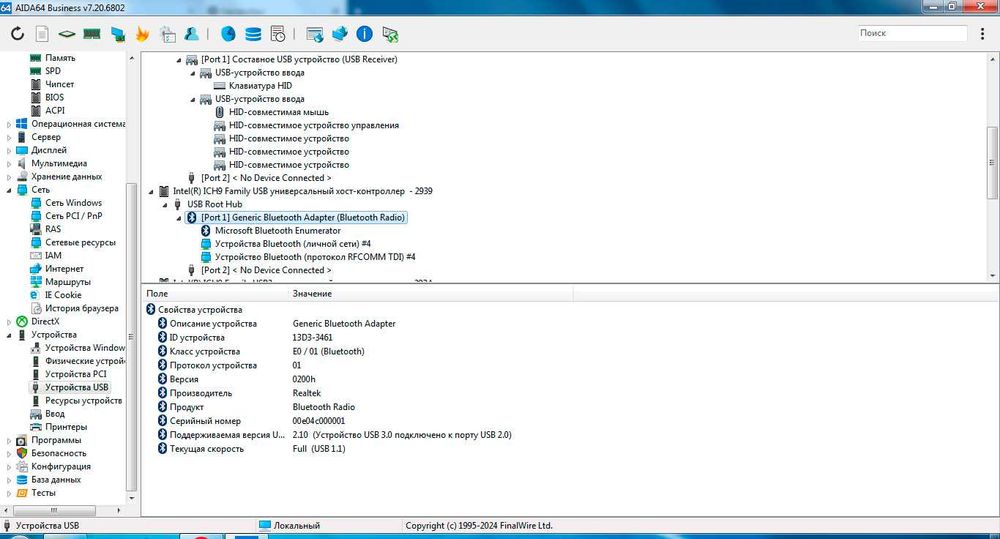Expand the Программы sidebar node
Image resolution: width=1000 pixels, height=539 pixels.
tap(9, 440)
